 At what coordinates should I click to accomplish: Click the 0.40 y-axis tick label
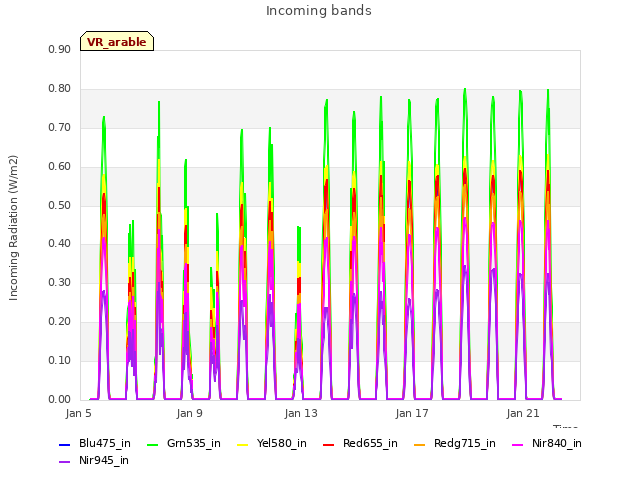60,244
